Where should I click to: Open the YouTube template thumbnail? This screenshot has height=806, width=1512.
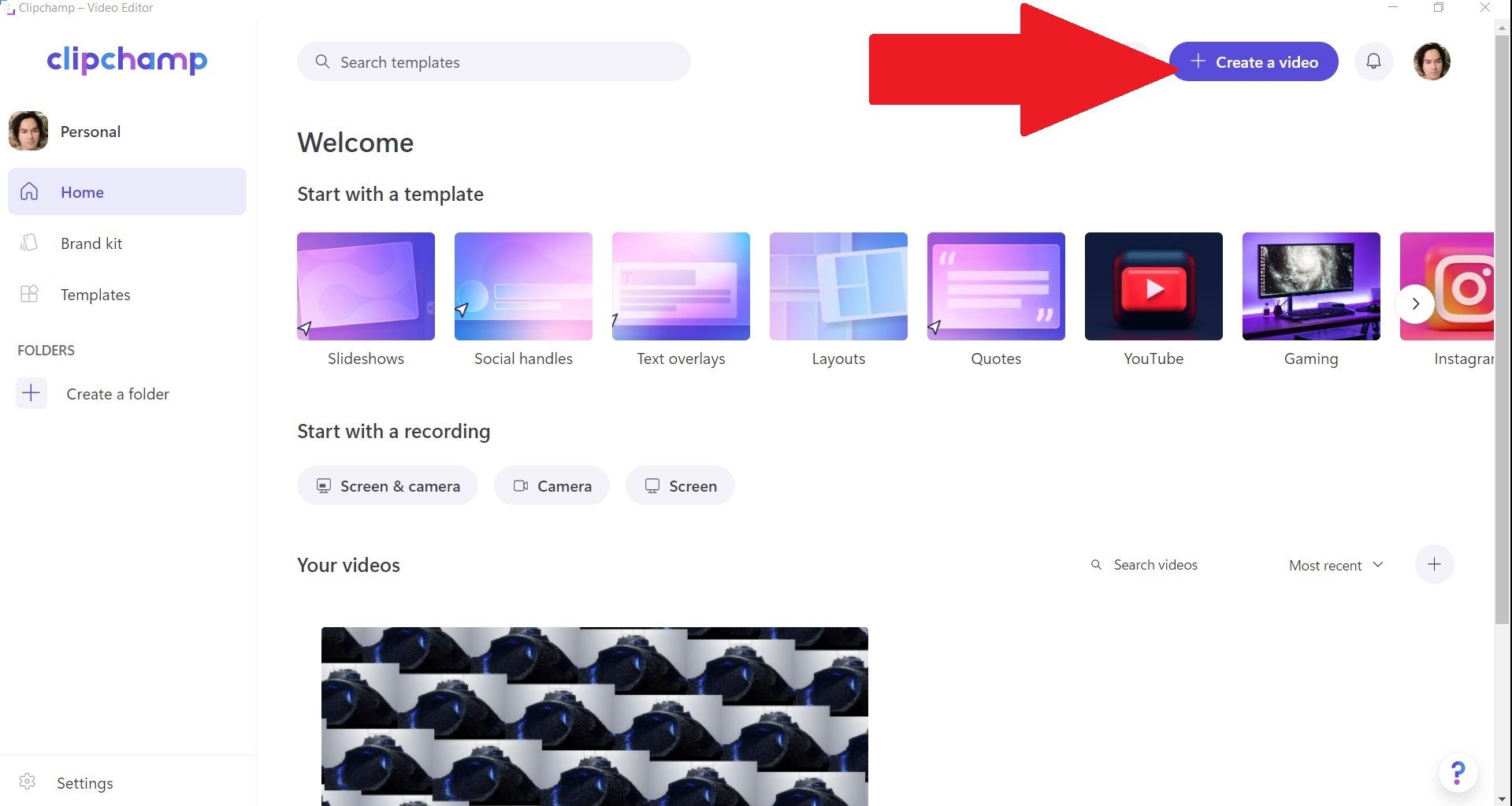(1153, 286)
